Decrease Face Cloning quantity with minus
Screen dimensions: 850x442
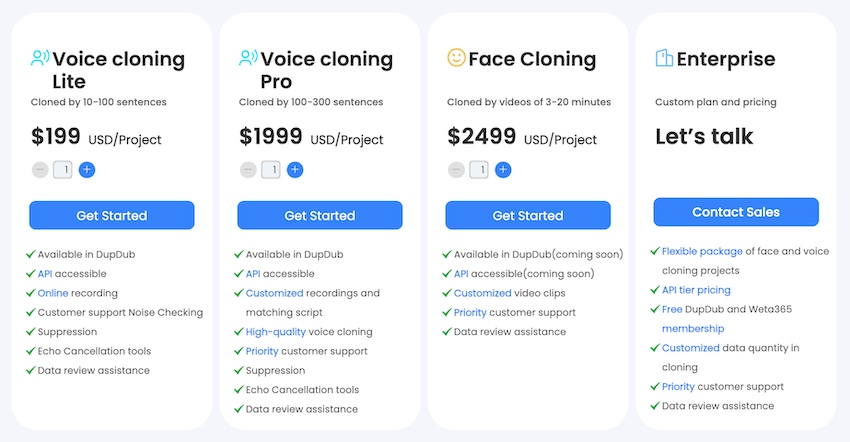(x=456, y=170)
